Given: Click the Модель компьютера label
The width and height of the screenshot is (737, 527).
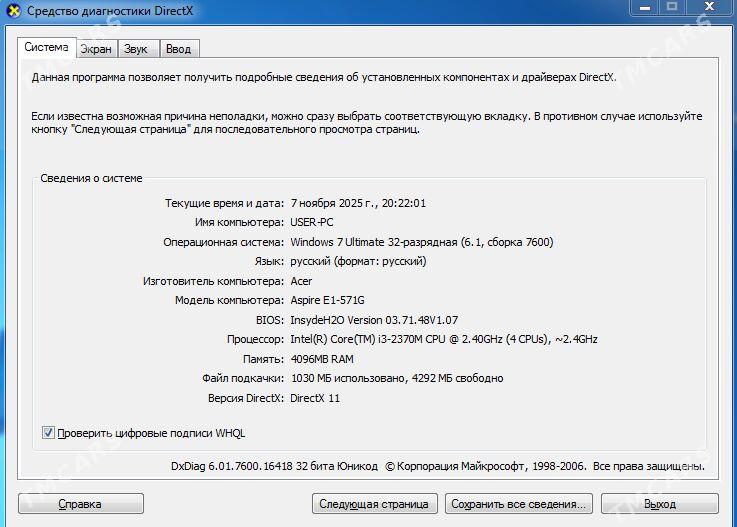Looking at the screenshot, I should [229, 300].
